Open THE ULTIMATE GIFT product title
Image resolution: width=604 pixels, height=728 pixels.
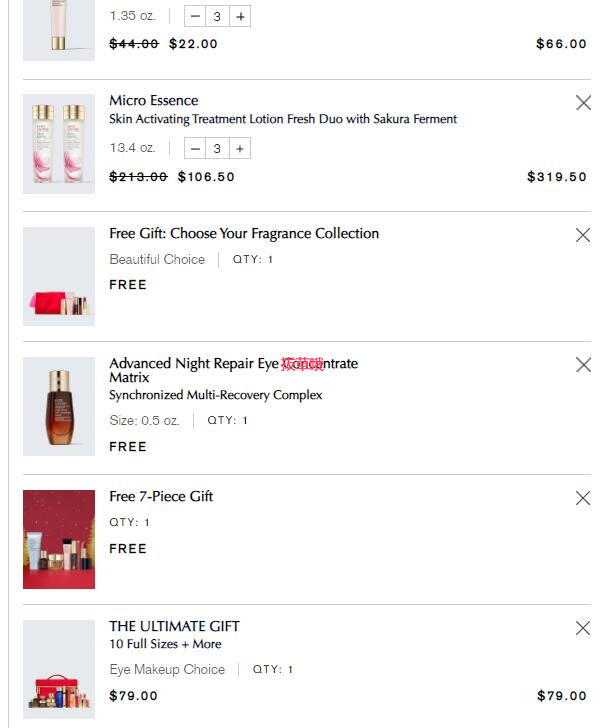pyautogui.click(x=174, y=626)
